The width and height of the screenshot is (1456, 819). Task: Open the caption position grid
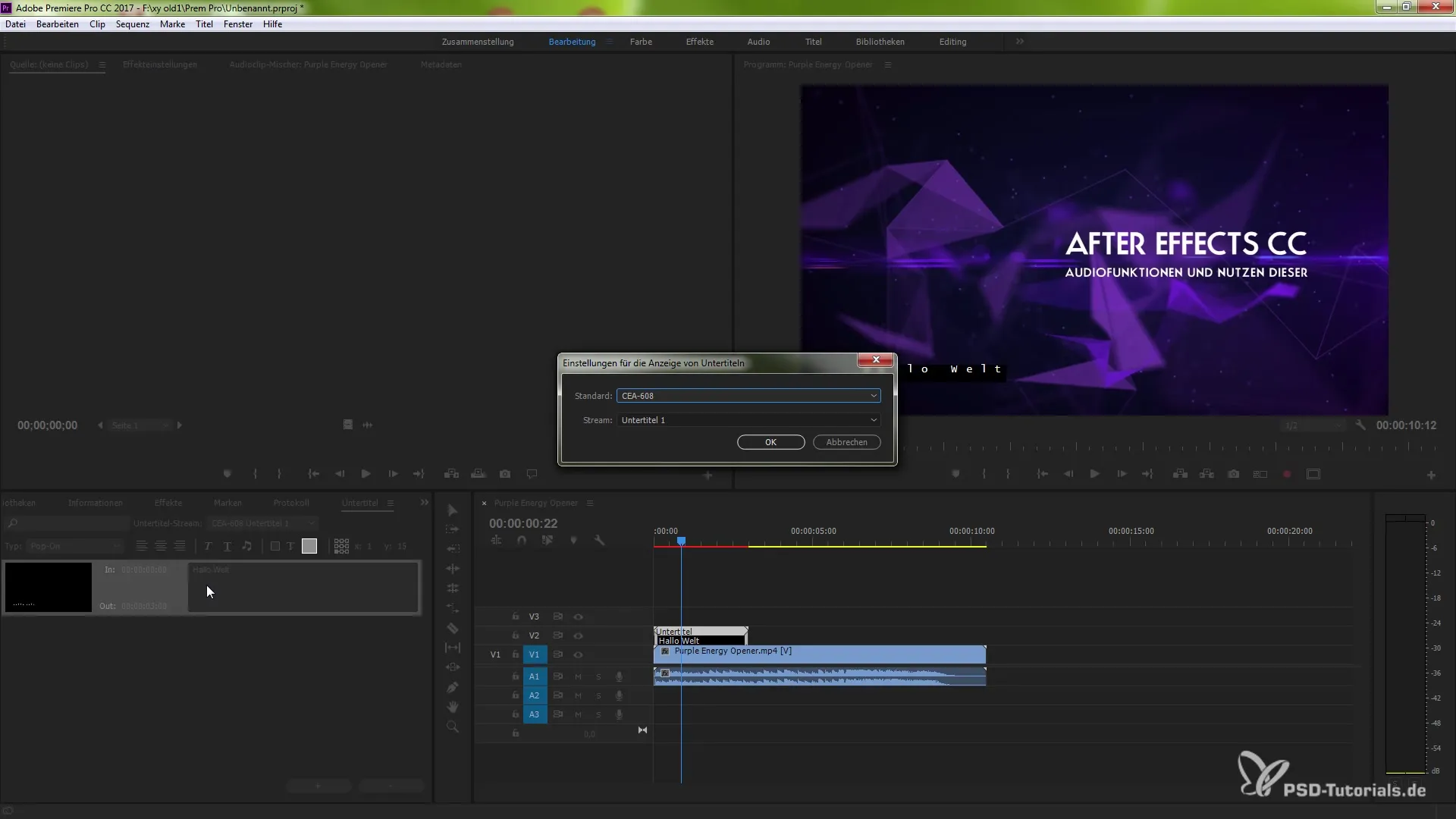tap(341, 546)
